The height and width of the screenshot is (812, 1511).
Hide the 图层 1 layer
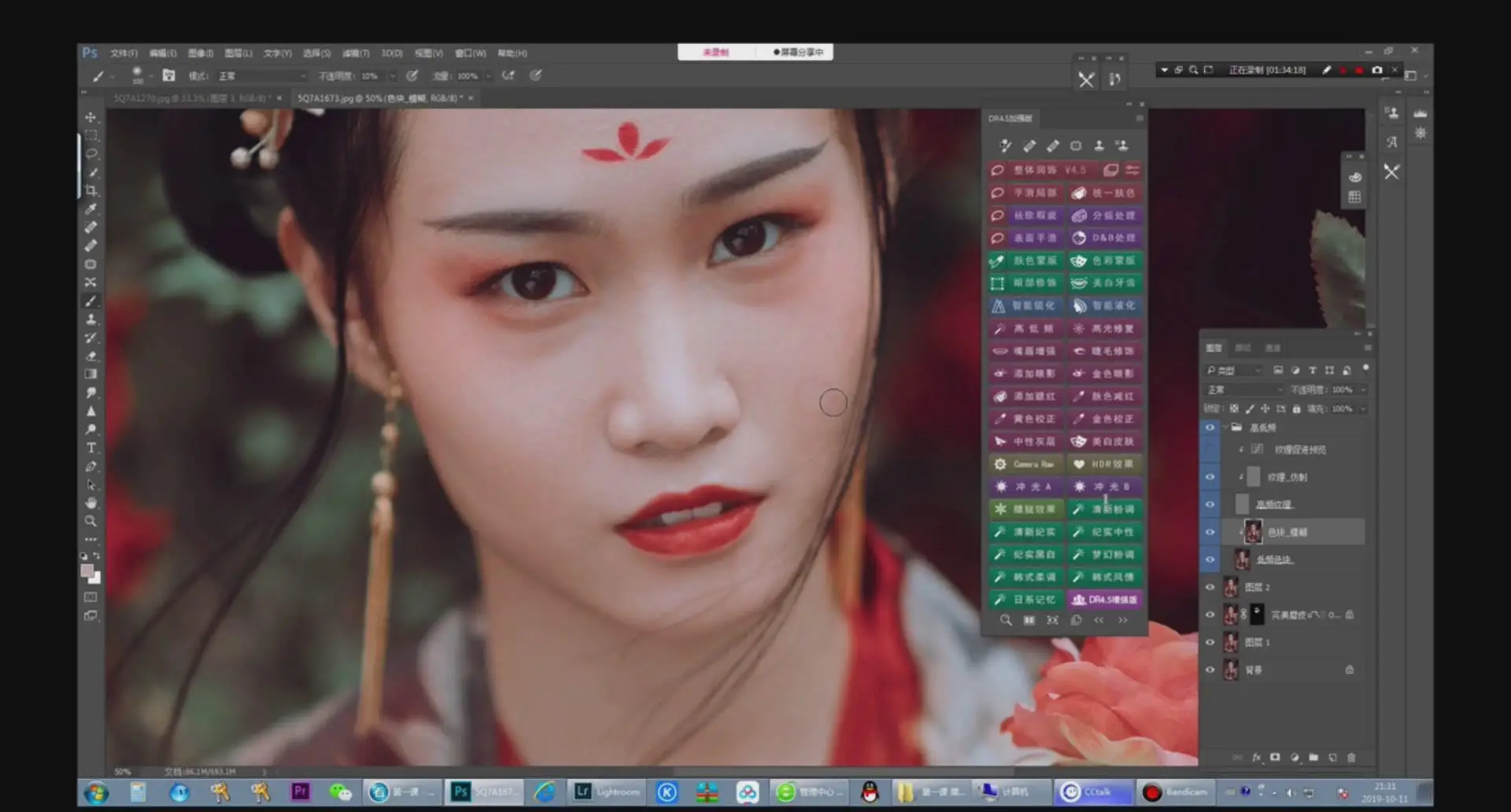click(x=1210, y=642)
